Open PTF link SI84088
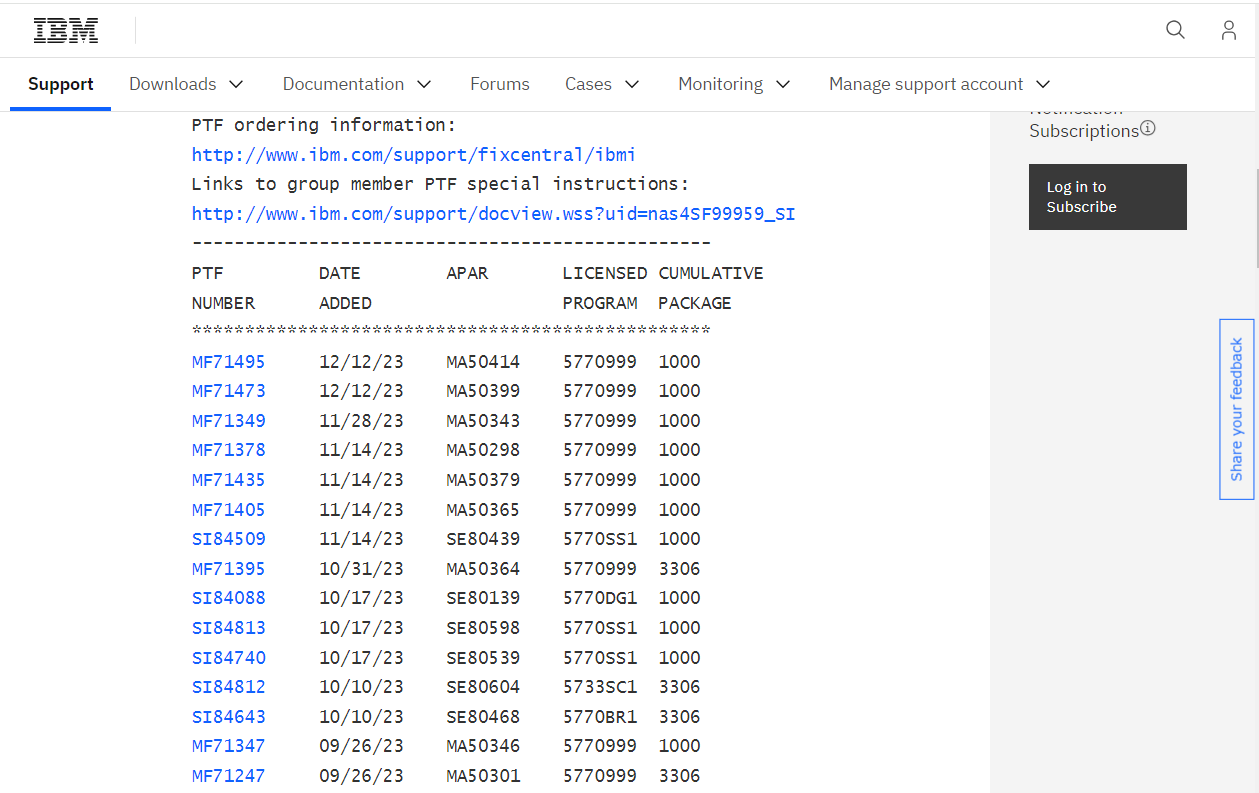This screenshot has height=793, width=1259. (229, 598)
